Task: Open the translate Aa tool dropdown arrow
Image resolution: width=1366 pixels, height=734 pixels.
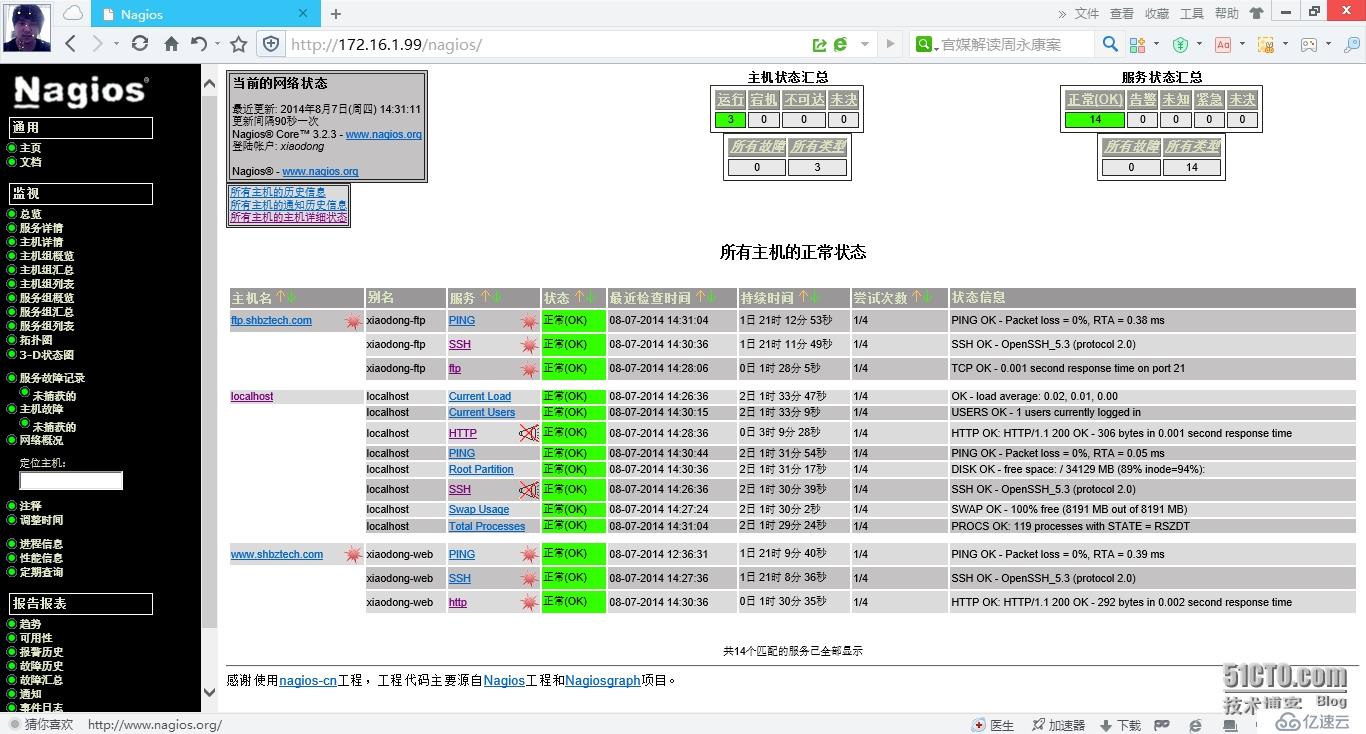Action: tap(1243, 44)
